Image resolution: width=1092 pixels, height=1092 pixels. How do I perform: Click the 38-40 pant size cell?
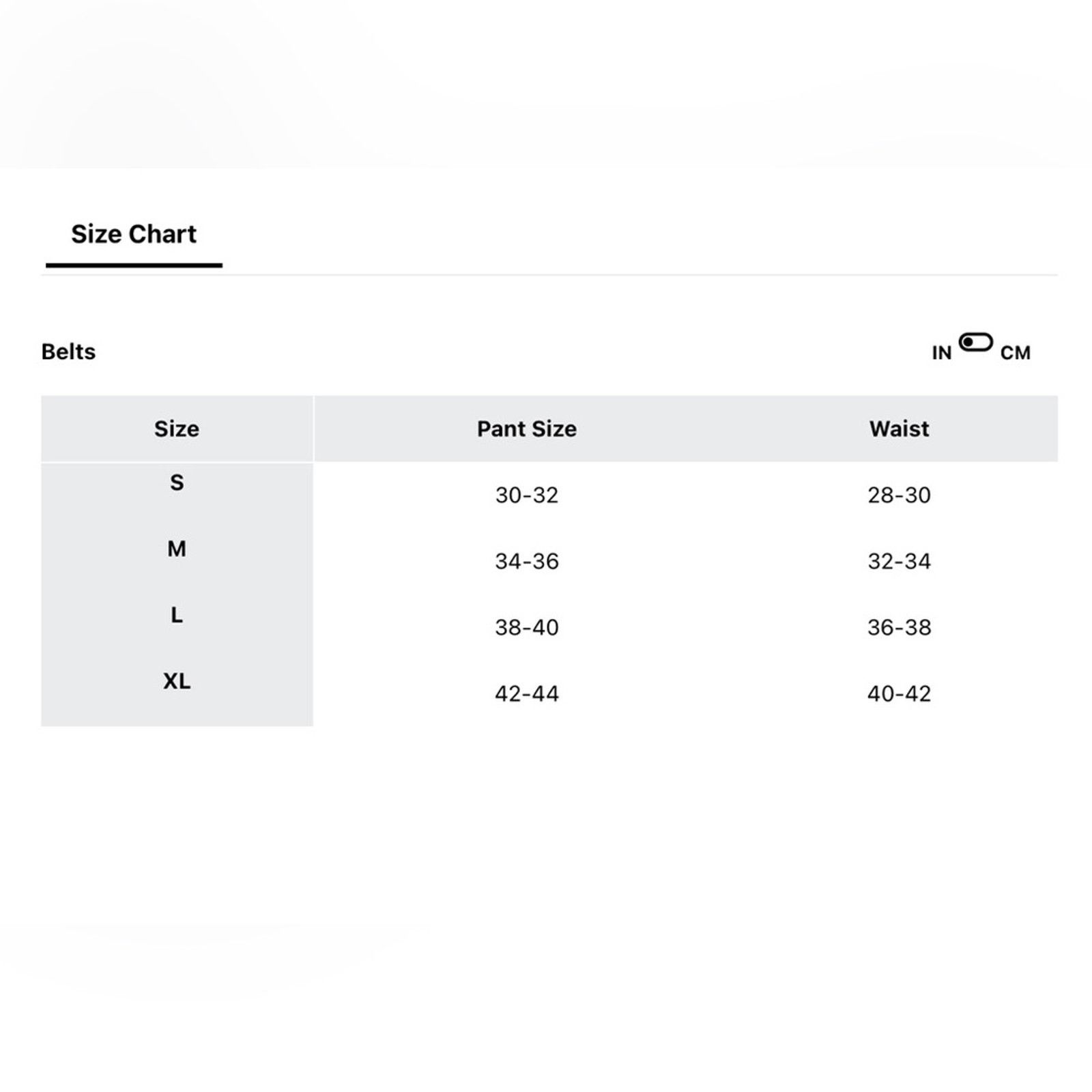click(x=526, y=627)
